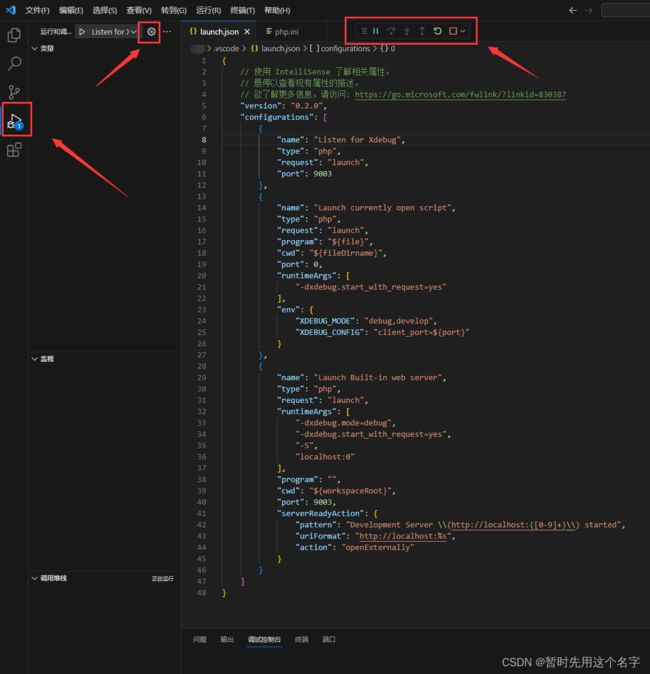Viewport: 650px width, 674px height.
Task: Click the VS Code logo icon
Action: click(x=11, y=10)
